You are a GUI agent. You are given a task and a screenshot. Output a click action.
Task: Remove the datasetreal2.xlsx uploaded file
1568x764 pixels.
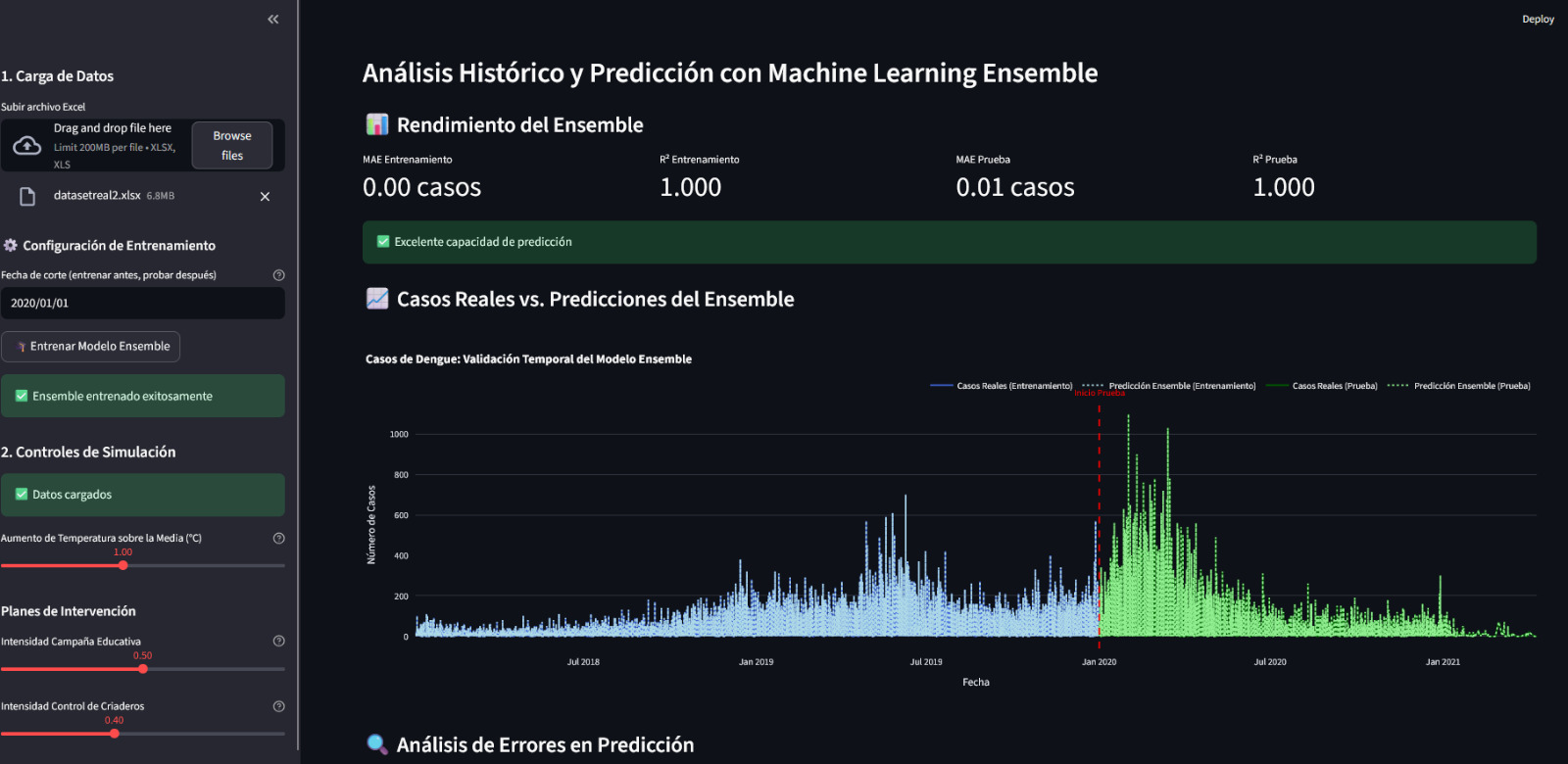pyautogui.click(x=265, y=197)
